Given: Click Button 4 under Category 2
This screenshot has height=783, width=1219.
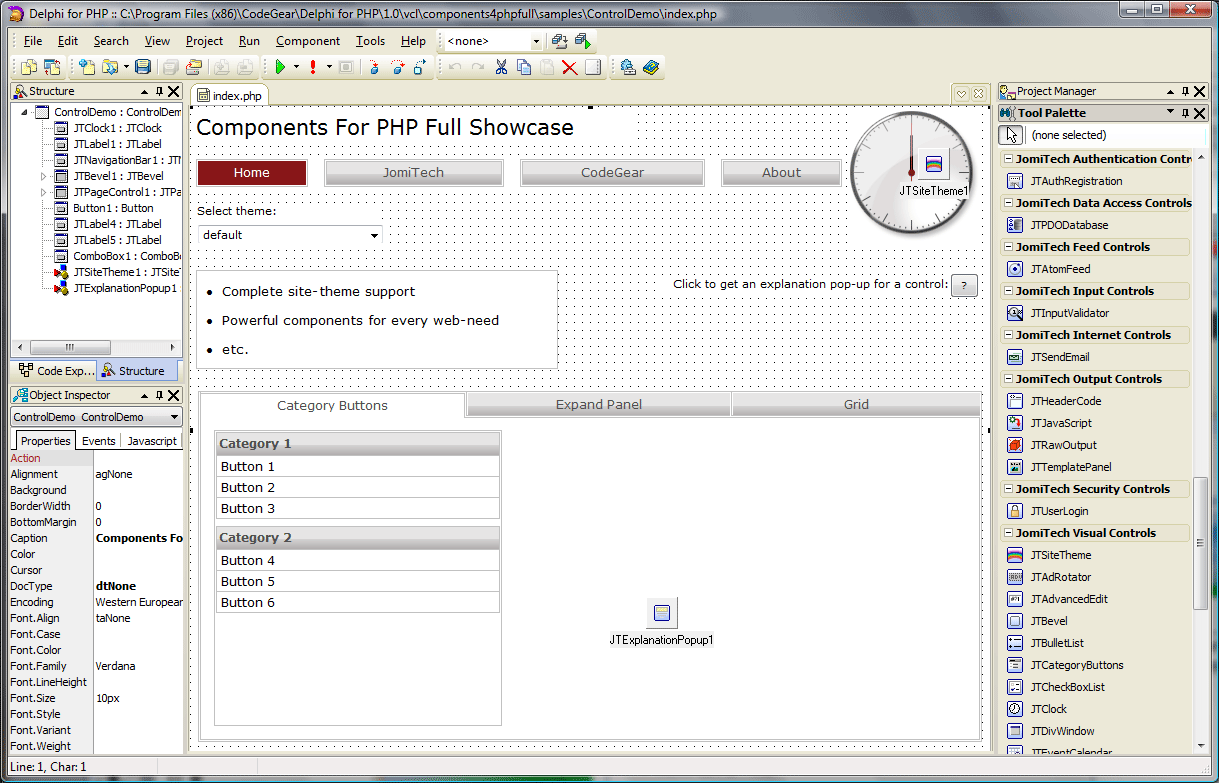Looking at the screenshot, I should (x=358, y=560).
